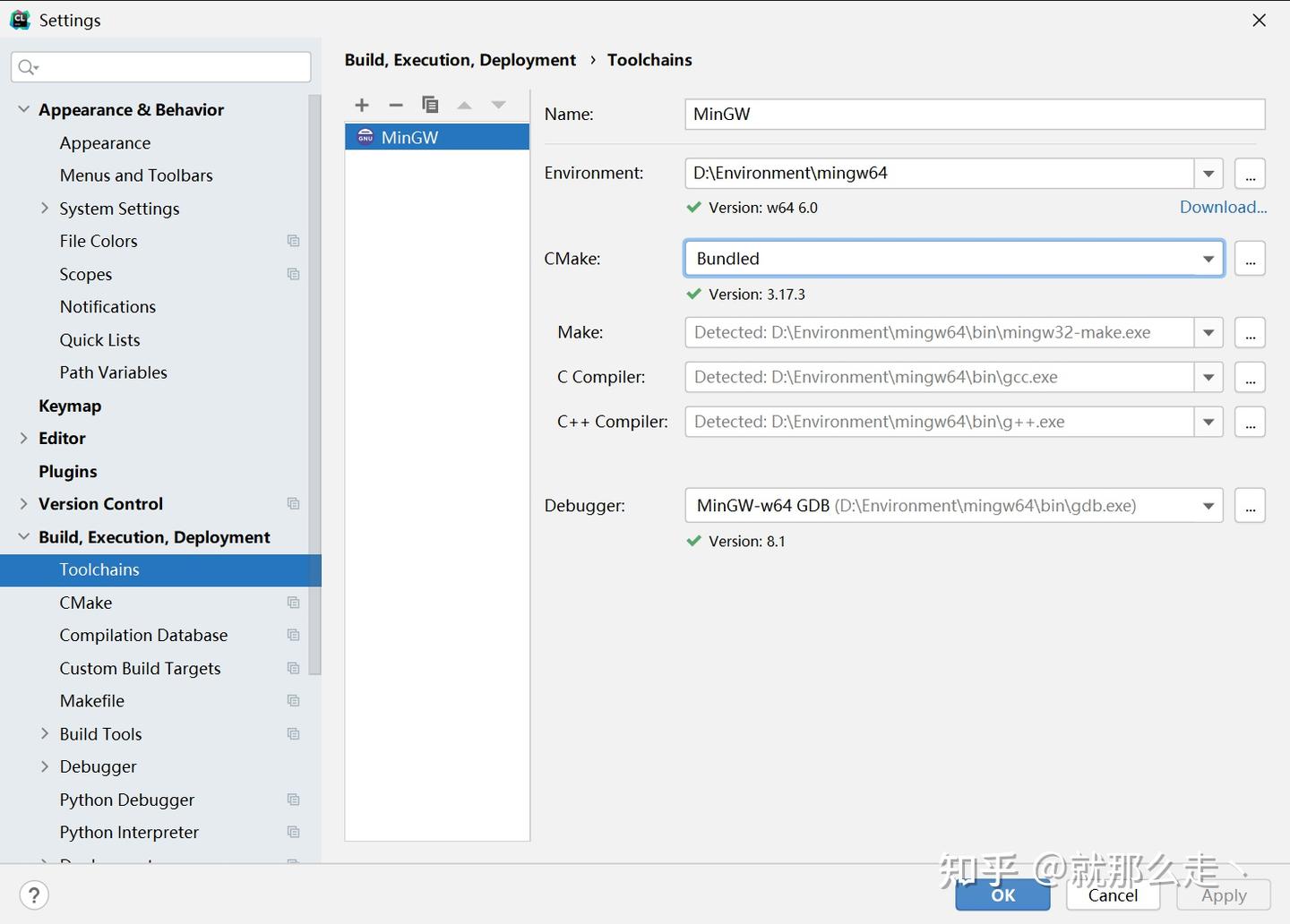
Task: Duplicate the MinGW toolchain via the copy icon
Action: 431,105
